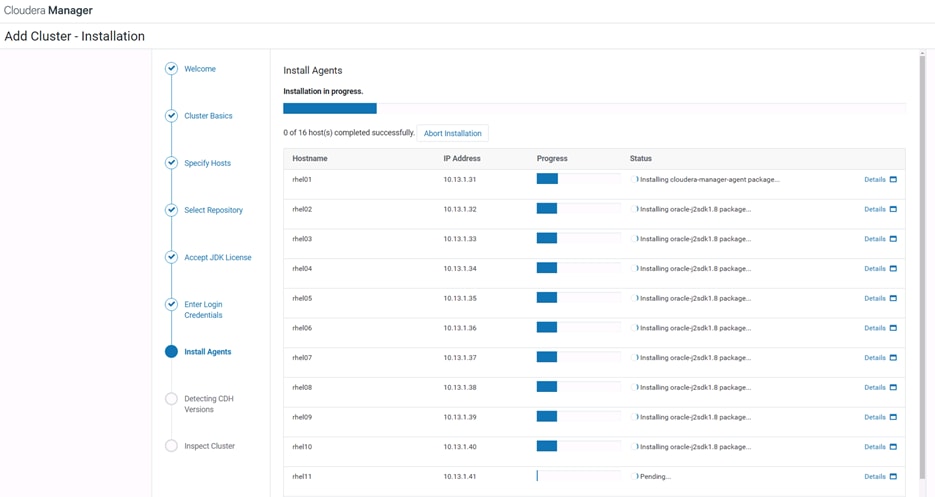Viewport: 935px width, 497px height.
Task: Open details window icon for rhel08
Action: (x=893, y=387)
